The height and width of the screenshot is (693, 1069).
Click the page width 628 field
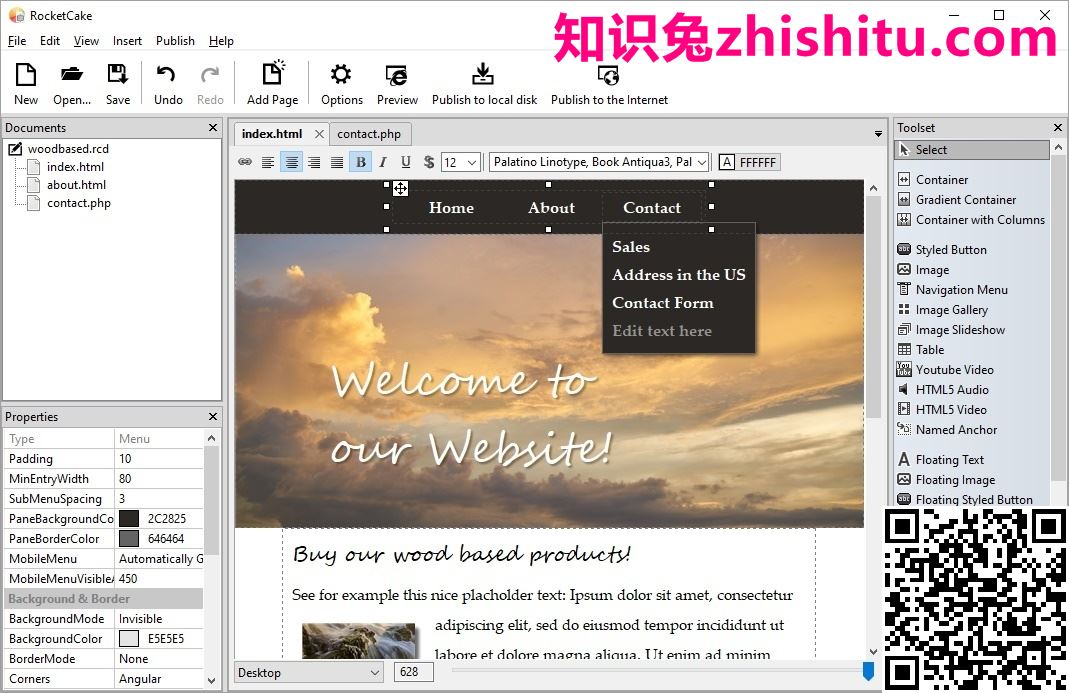click(413, 673)
